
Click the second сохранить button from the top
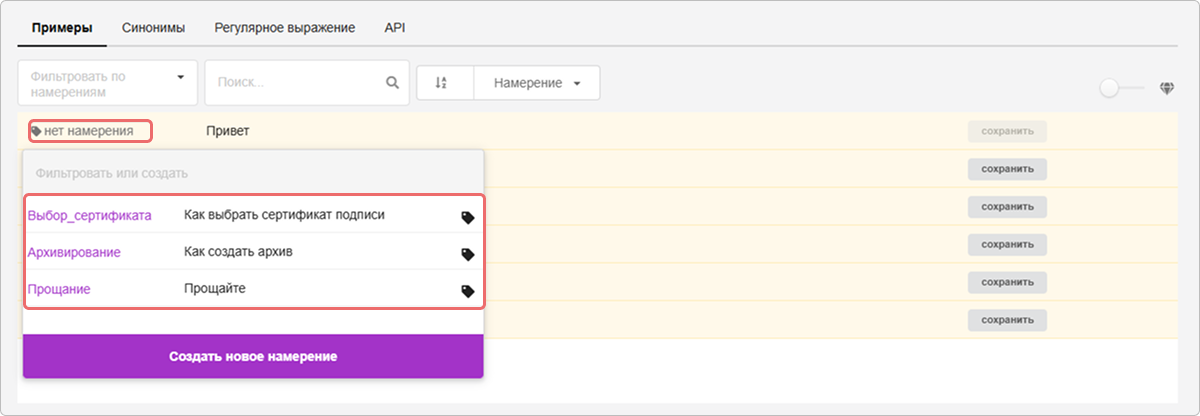[1007, 169]
